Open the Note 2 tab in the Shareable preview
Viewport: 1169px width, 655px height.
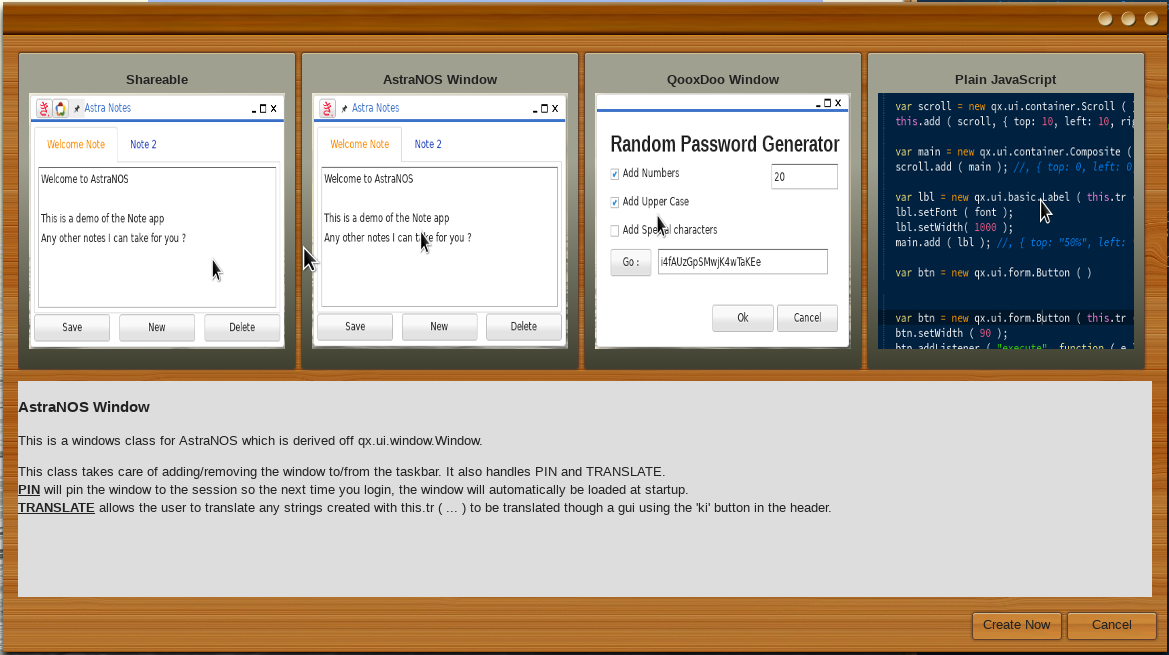pyautogui.click(x=143, y=145)
